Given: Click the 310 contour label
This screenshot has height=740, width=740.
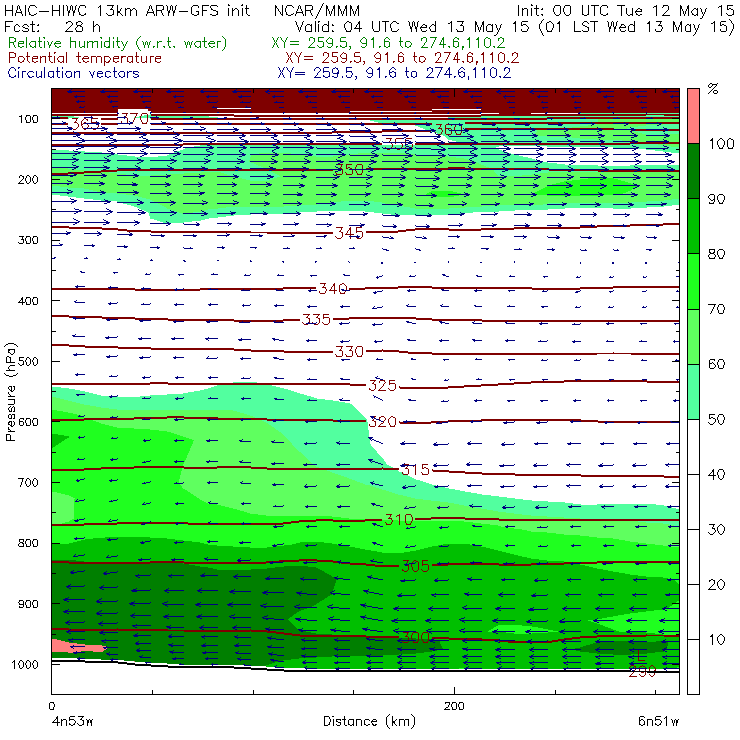Looking at the screenshot, I should (x=399, y=520).
